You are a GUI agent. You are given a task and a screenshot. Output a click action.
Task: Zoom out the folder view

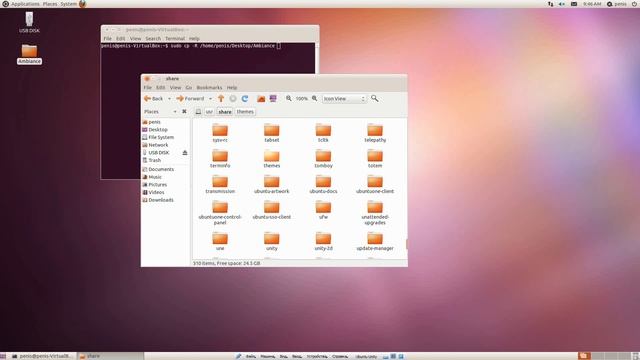coord(289,98)
